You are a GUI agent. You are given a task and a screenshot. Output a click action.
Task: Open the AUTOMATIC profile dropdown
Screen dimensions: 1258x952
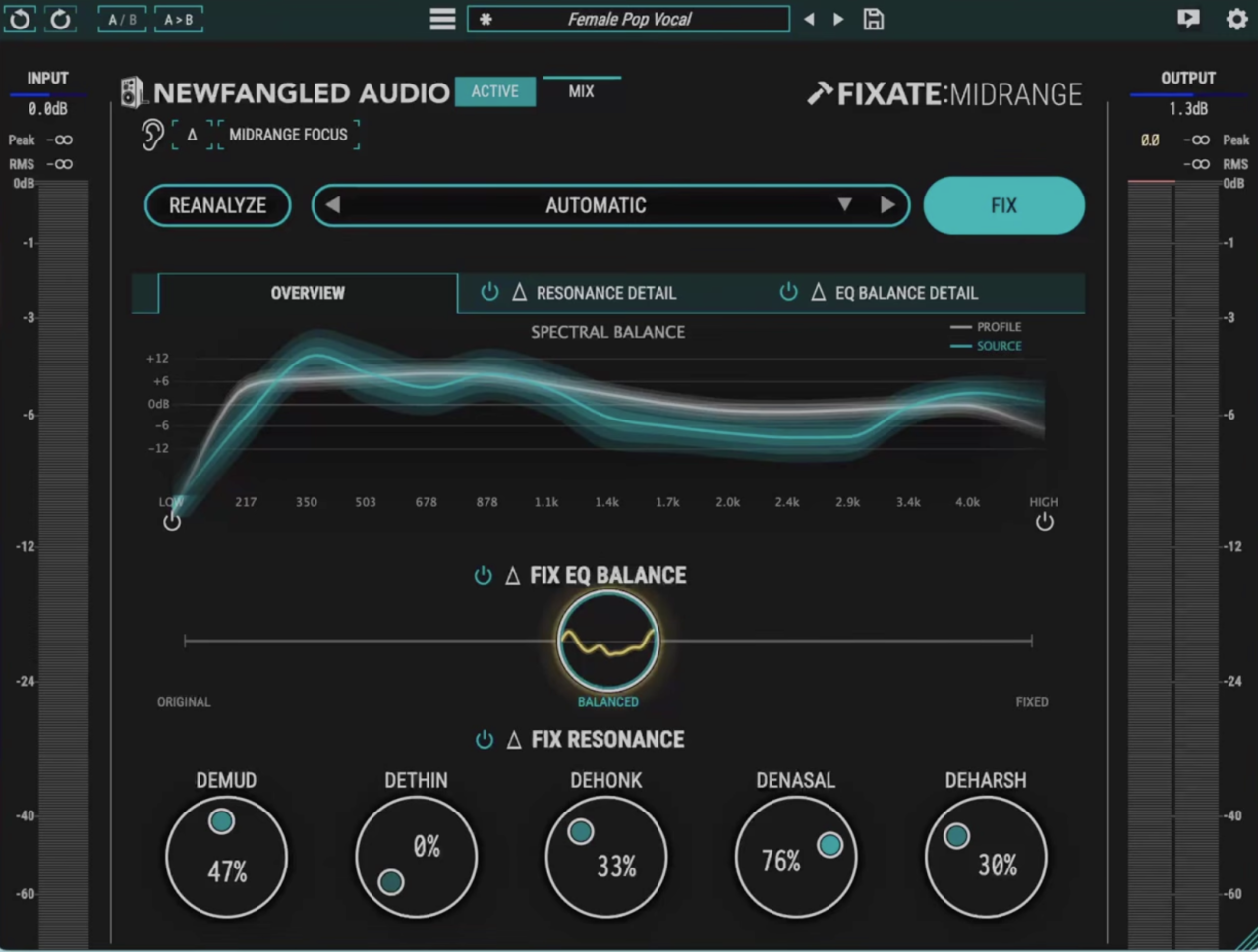596,205
